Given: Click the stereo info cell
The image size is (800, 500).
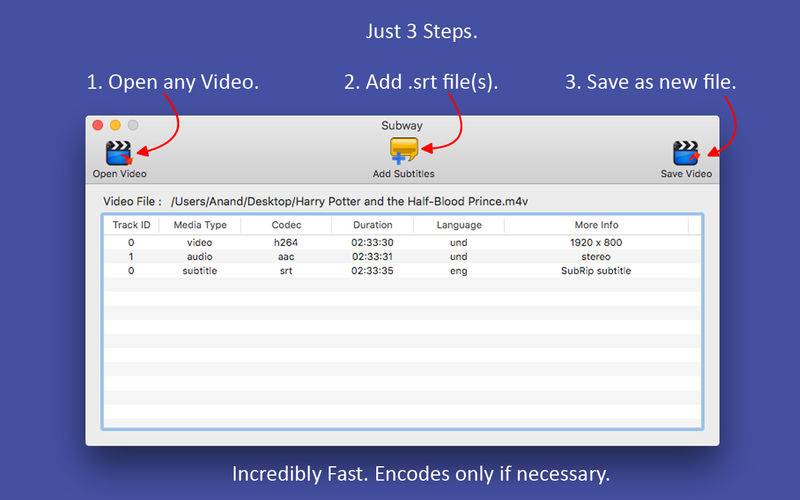Looking at the screenshot, I should (x=596, y=257).
